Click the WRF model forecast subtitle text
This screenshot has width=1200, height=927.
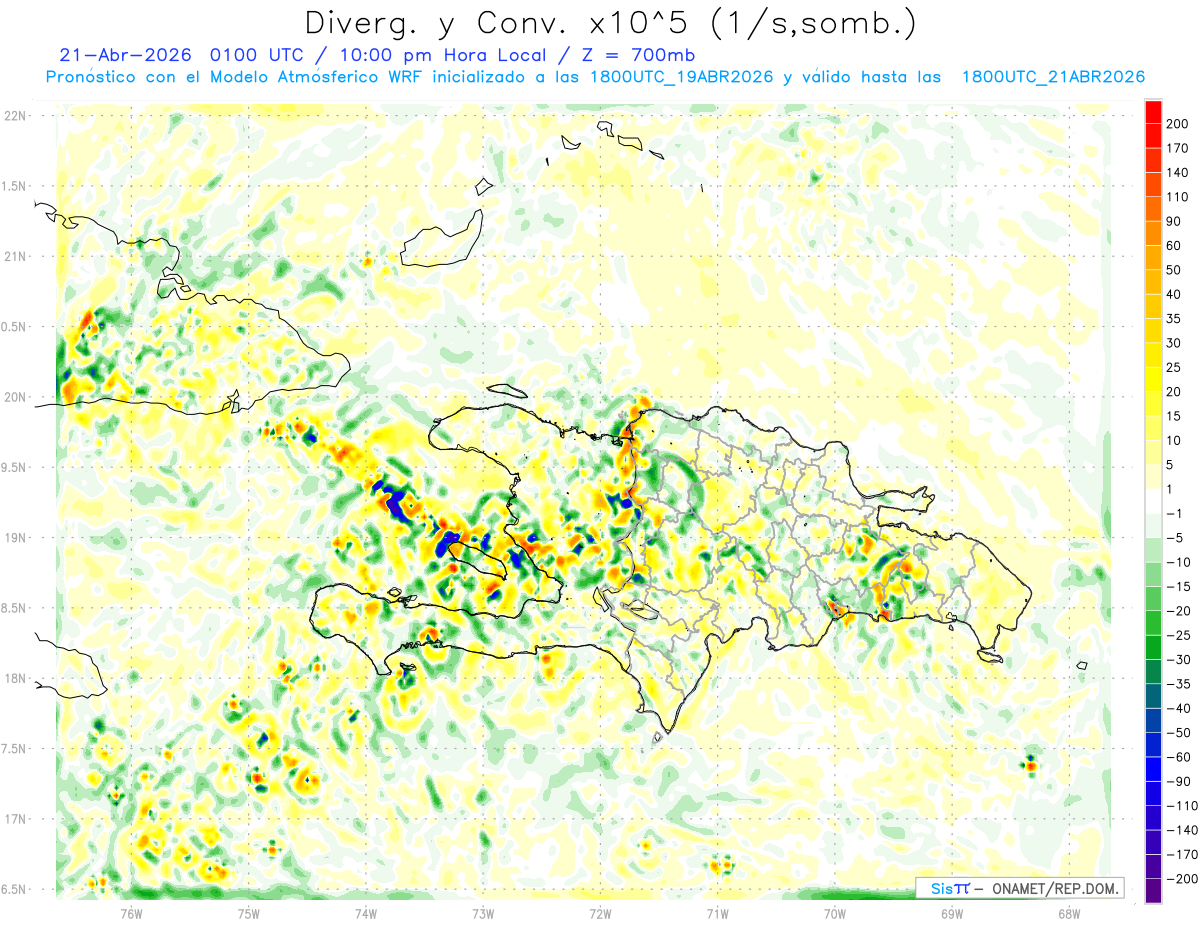595,77
